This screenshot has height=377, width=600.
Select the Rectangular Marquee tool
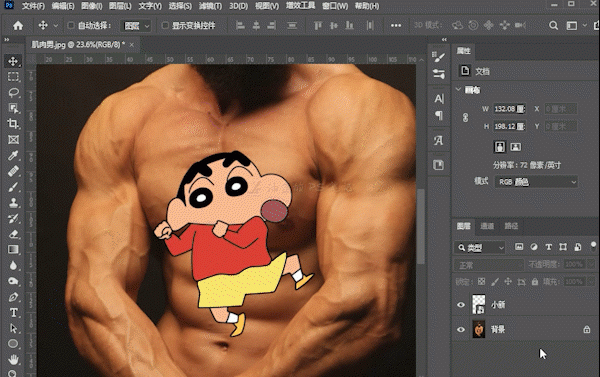pos(13,77)
